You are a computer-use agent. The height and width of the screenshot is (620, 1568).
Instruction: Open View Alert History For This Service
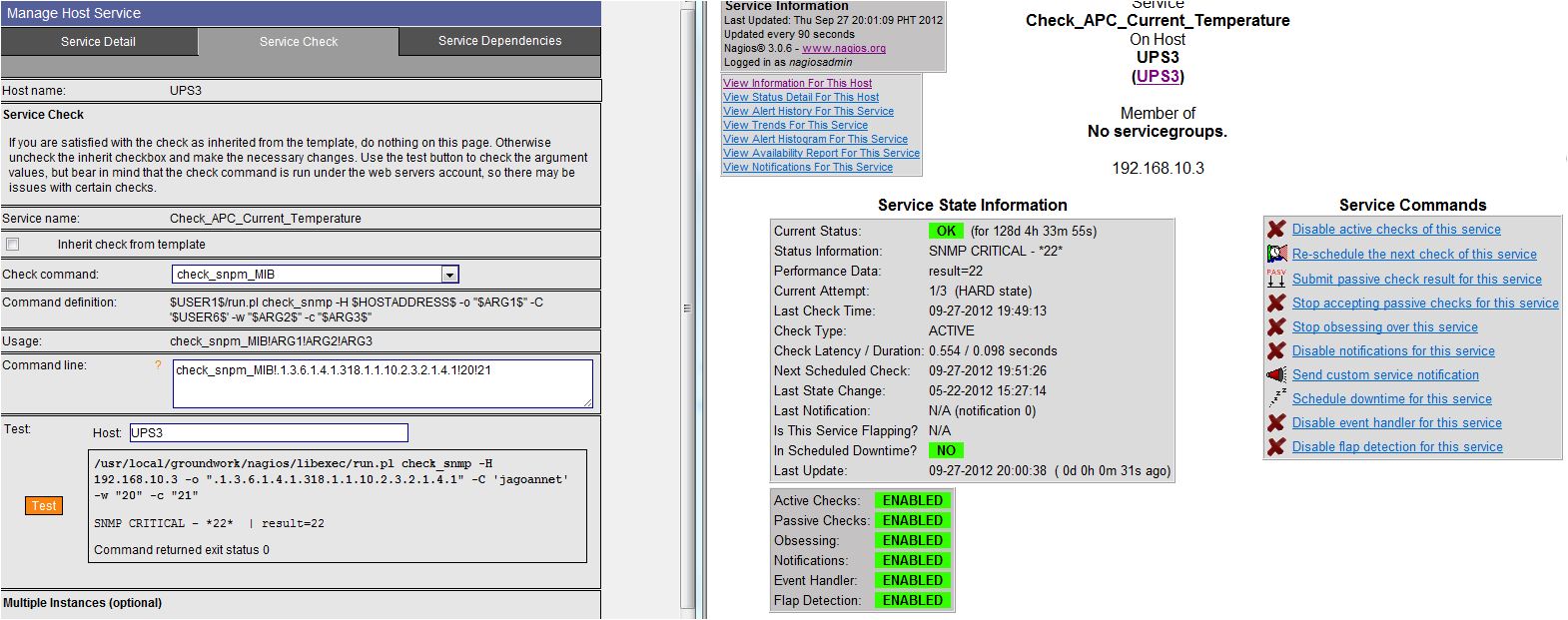click(x=808, y=112)
